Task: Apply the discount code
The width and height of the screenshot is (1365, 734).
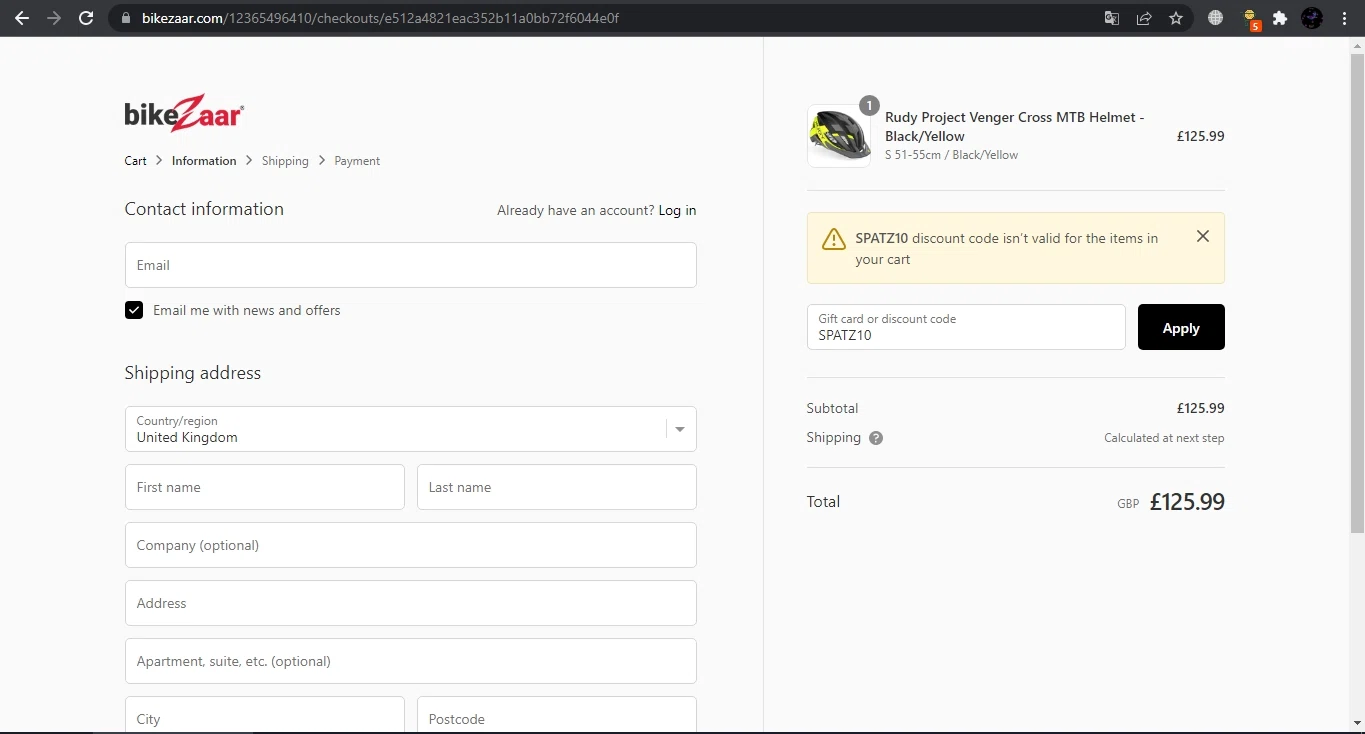Action: tap(1181, 327)
